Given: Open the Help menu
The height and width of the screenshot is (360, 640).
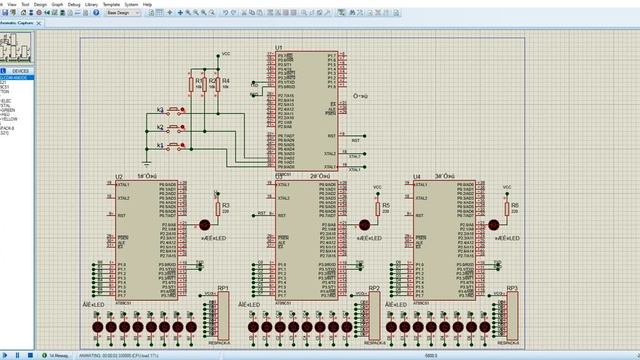Looking at the screenshot, I should 147,4.
